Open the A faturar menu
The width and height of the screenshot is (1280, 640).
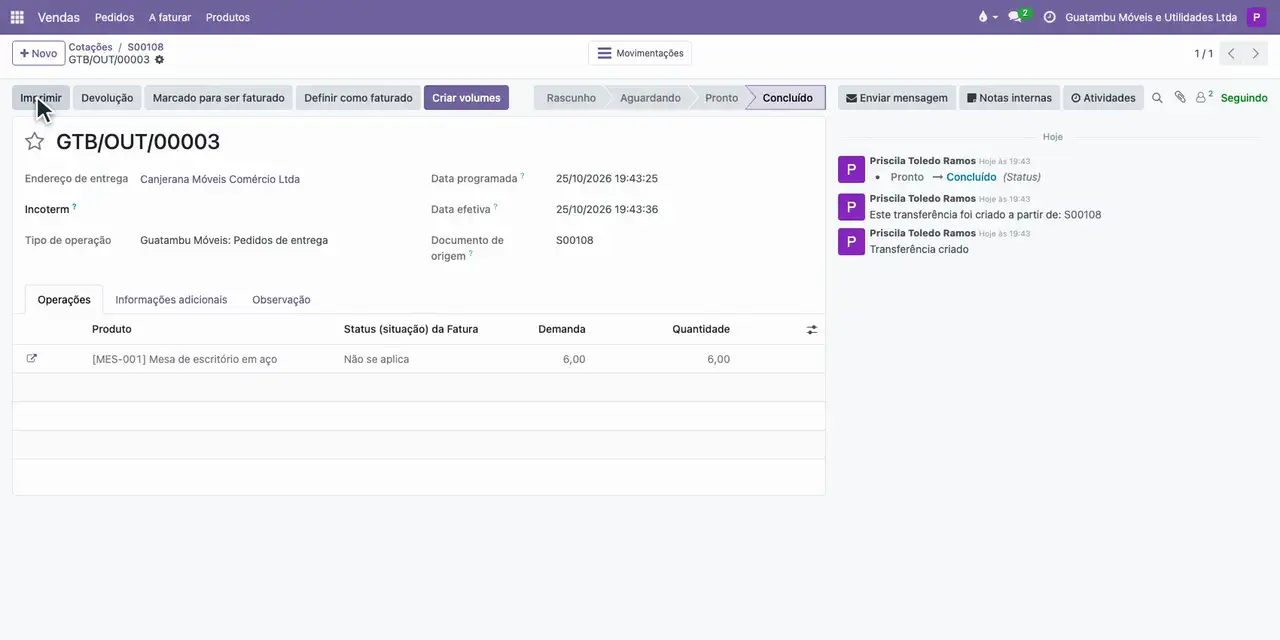170,17
